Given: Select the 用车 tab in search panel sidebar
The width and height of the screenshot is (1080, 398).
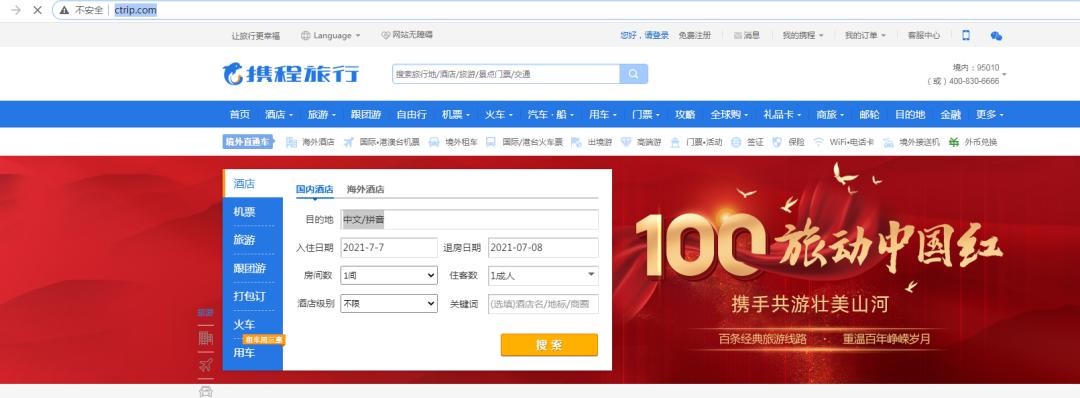Looking at the screenshot, I should tap(253, 353).
